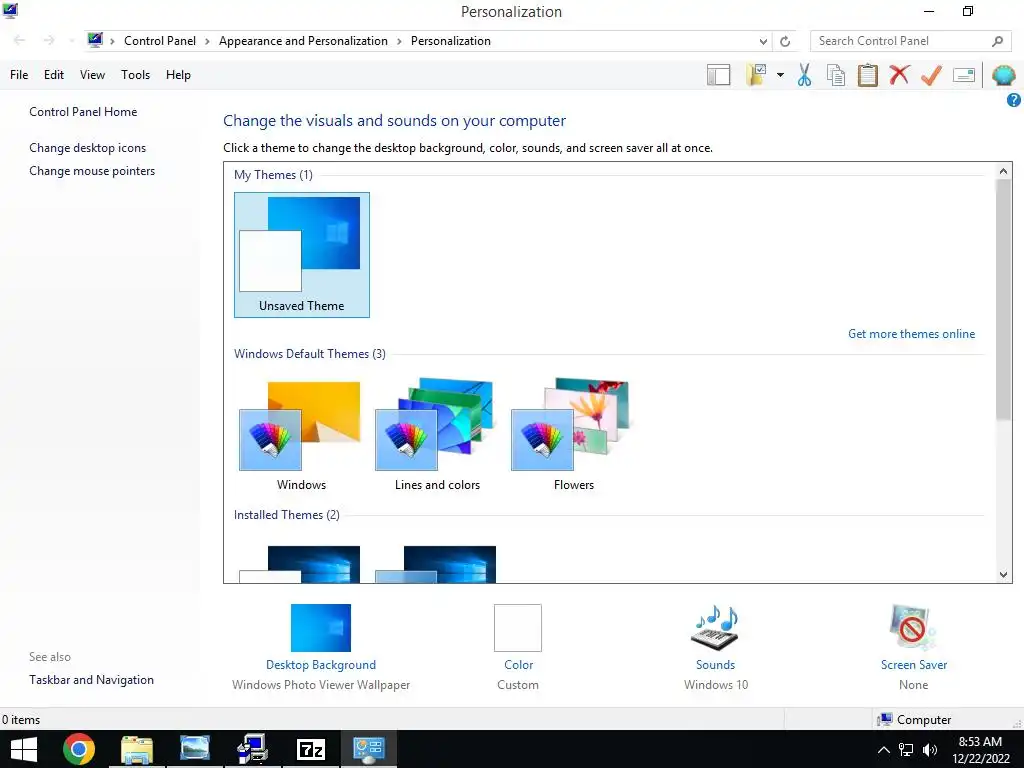The image size is (1024, 768).
Task: Open the Help menu
Action: point(178,75)
